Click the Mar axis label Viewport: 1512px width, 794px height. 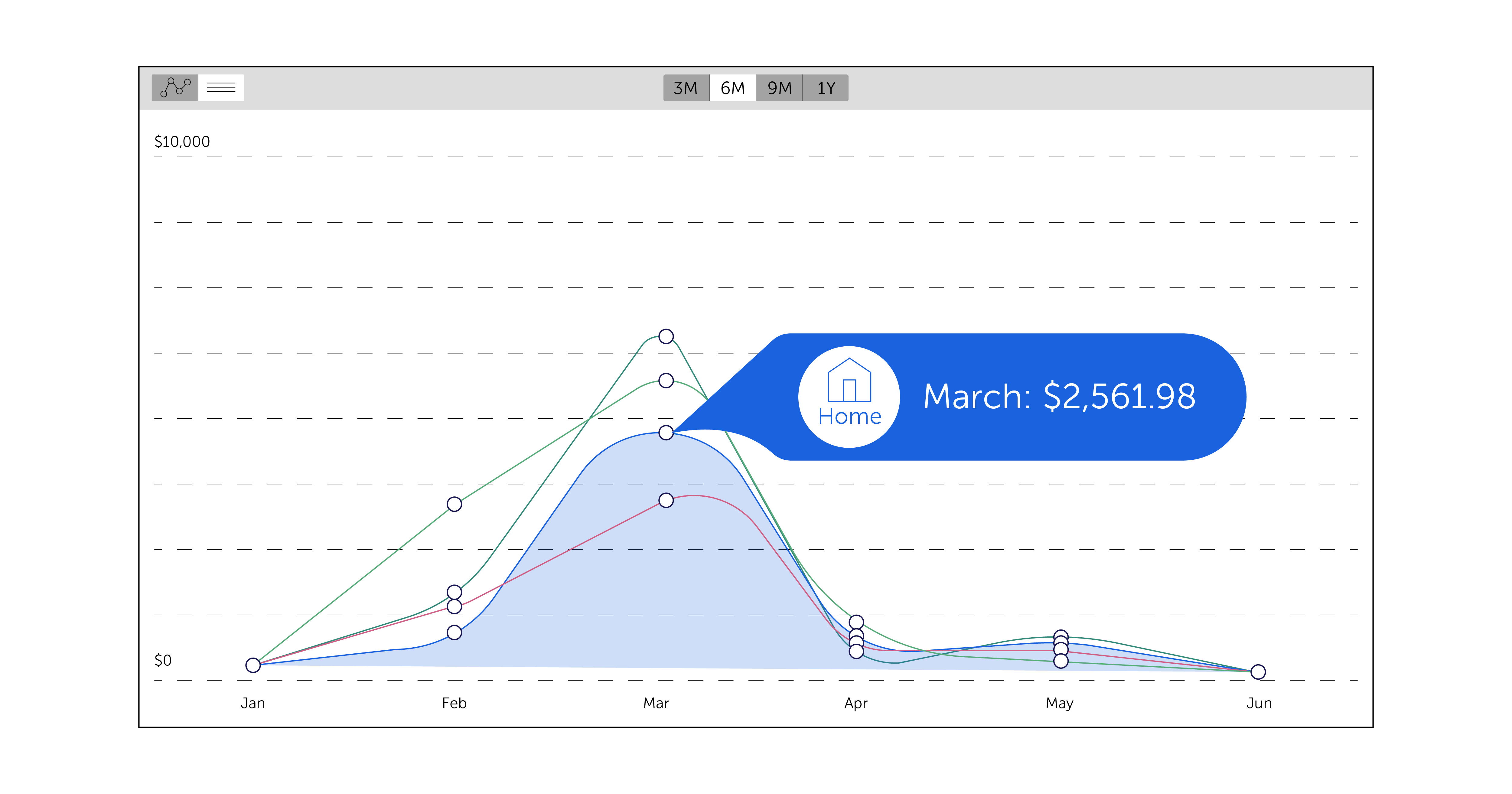click(656, 703)
